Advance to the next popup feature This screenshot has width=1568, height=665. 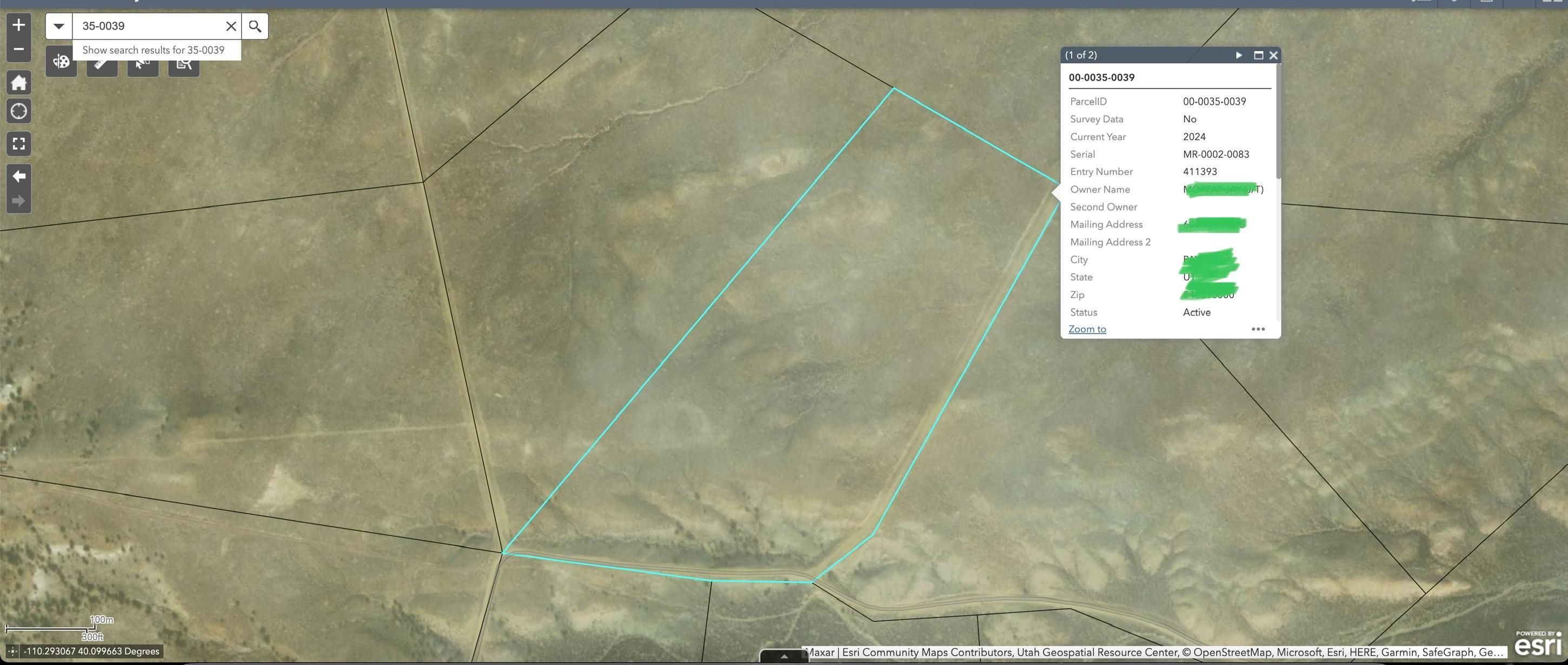click(1239, 55)
